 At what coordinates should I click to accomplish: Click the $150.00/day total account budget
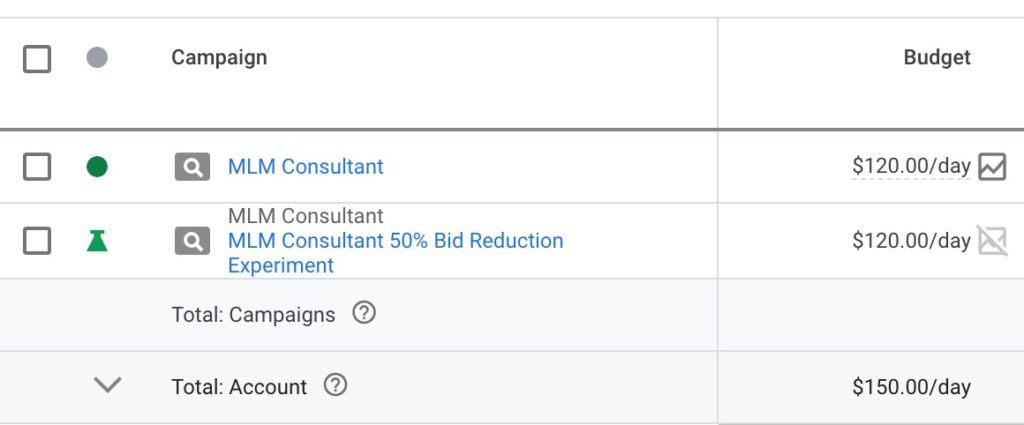point(910,386)
